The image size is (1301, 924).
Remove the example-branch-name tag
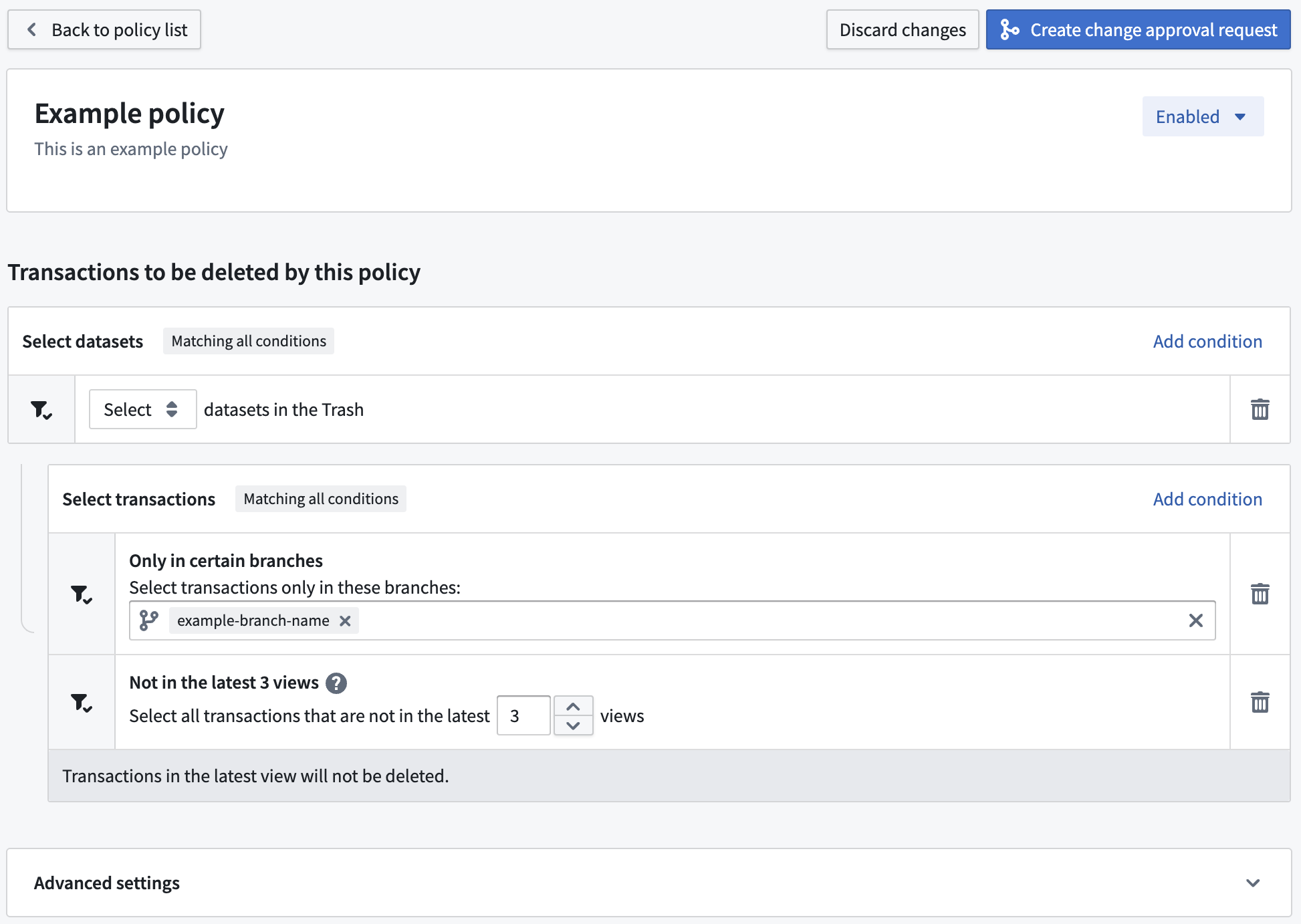(x=345, y=620)
